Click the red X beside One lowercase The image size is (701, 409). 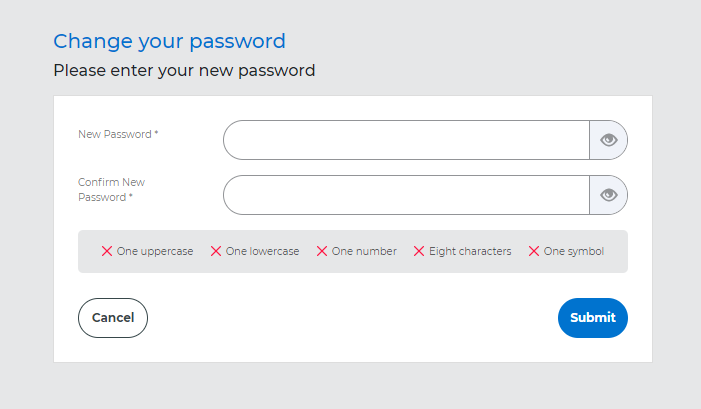click(x=216, y=251)
